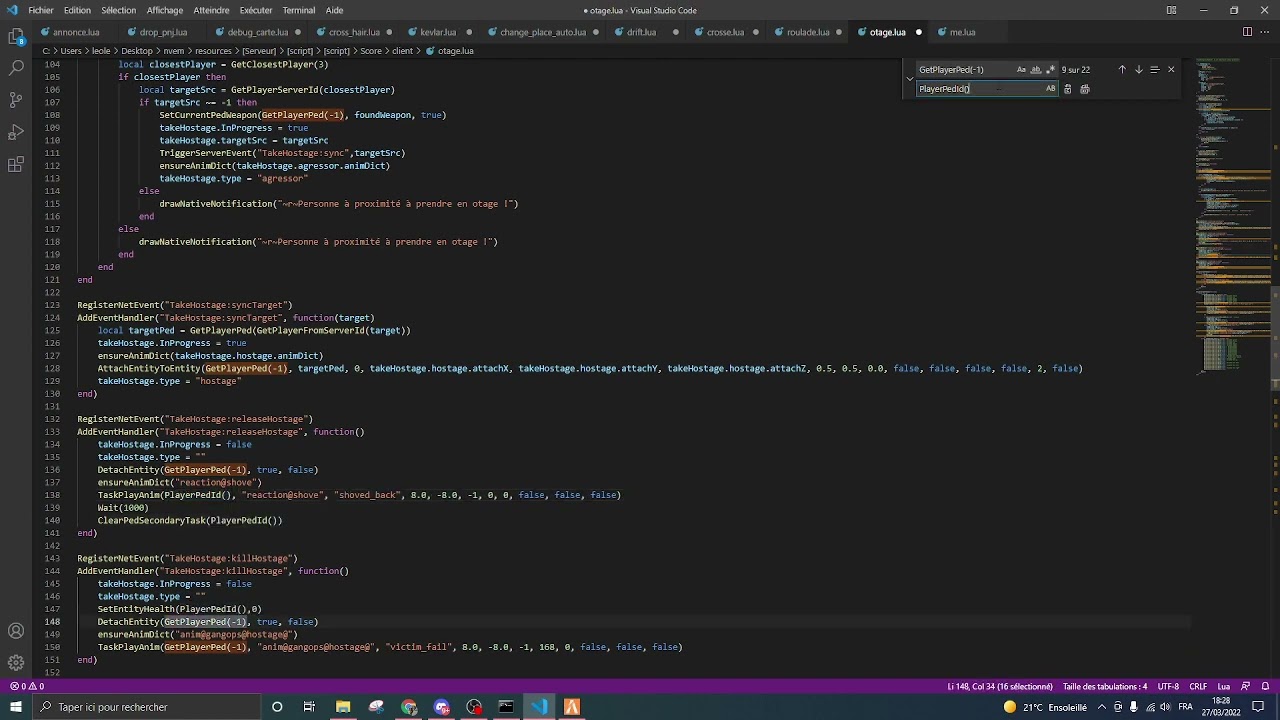Open File Explorer from the taskbar
The height and width of the screenshot is (720, 1280).
point(343,707)
